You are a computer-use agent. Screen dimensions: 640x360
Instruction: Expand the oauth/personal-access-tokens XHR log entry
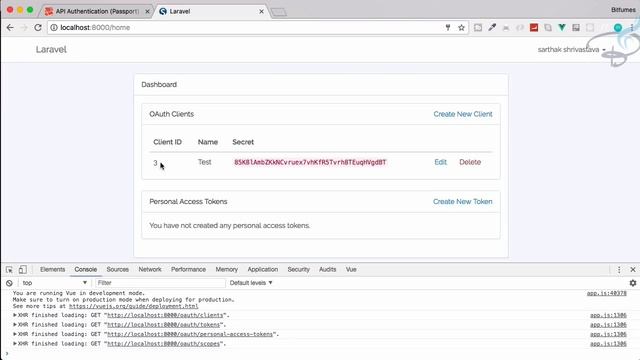point(15,334)
